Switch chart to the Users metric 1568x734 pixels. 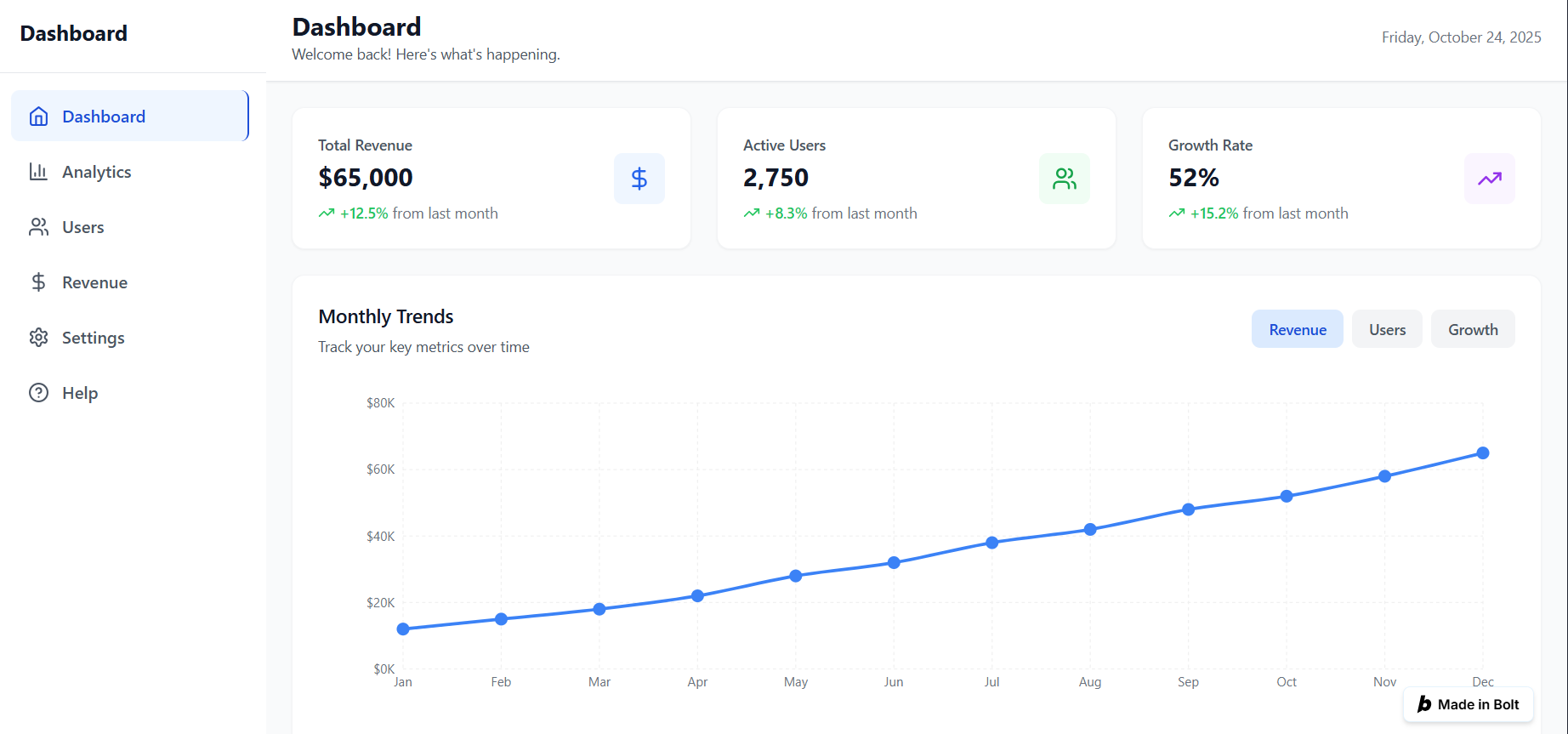pos(1387,330)
